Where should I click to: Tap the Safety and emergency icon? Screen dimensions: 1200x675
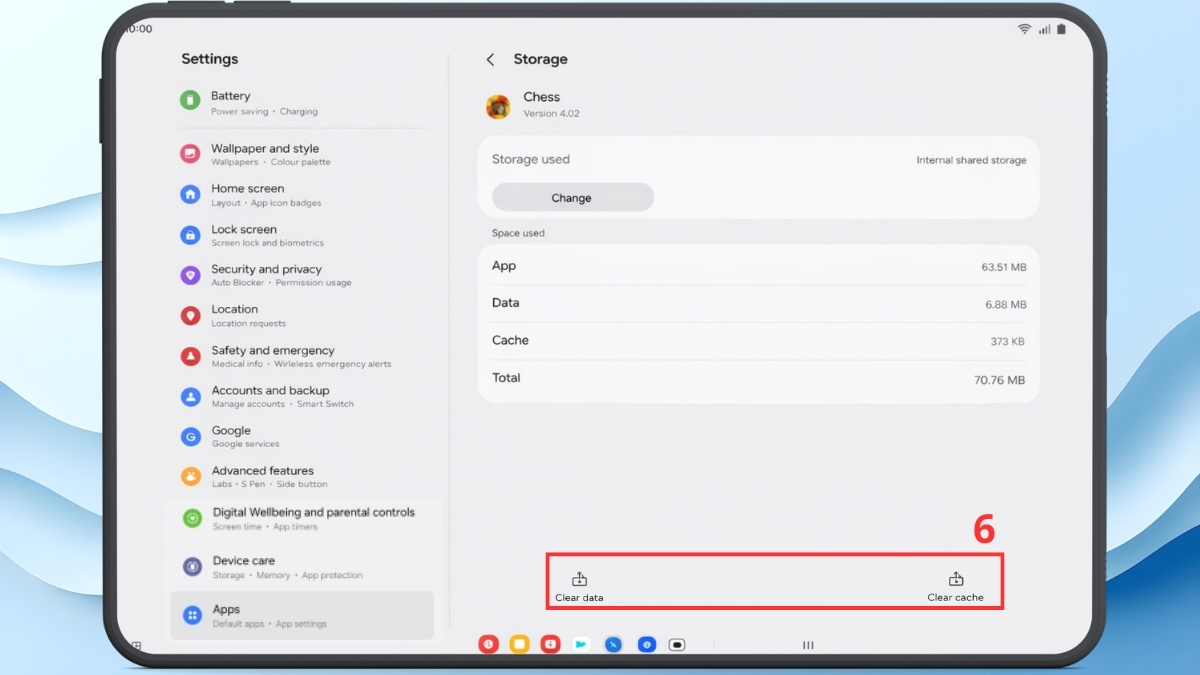pos(190,356)
